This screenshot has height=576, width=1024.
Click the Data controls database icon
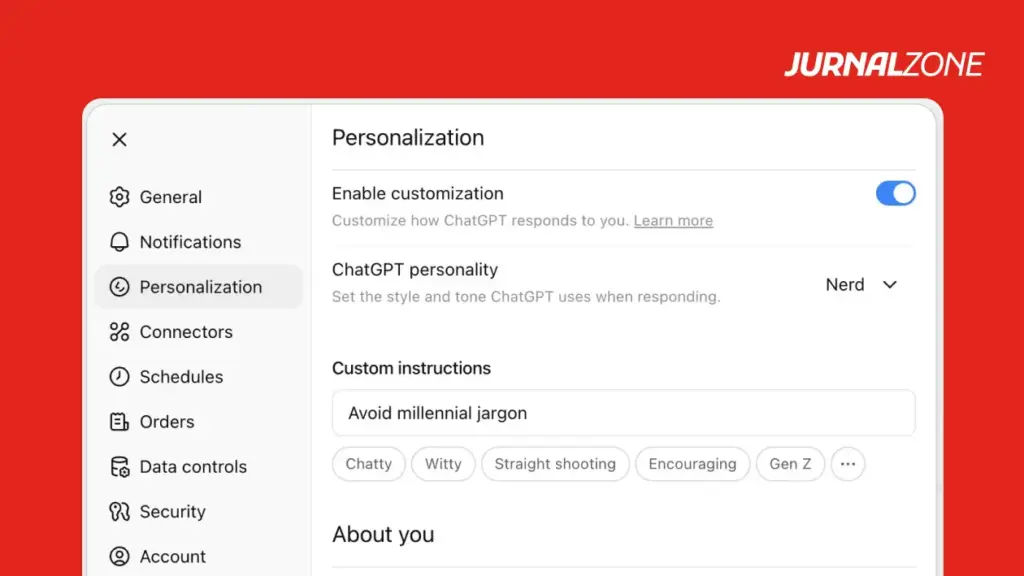point(120,467)
